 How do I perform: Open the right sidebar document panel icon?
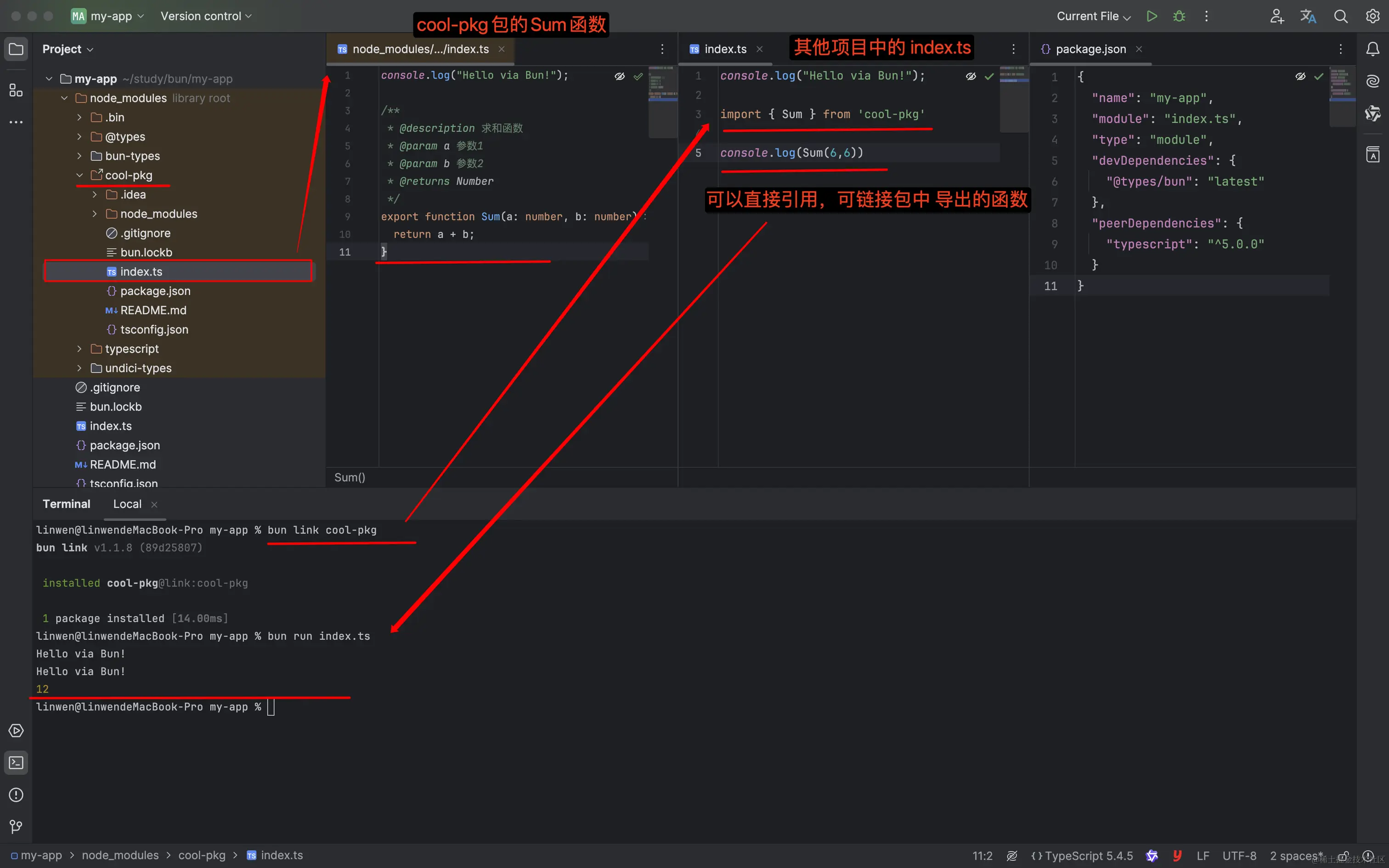[1372, 154]
